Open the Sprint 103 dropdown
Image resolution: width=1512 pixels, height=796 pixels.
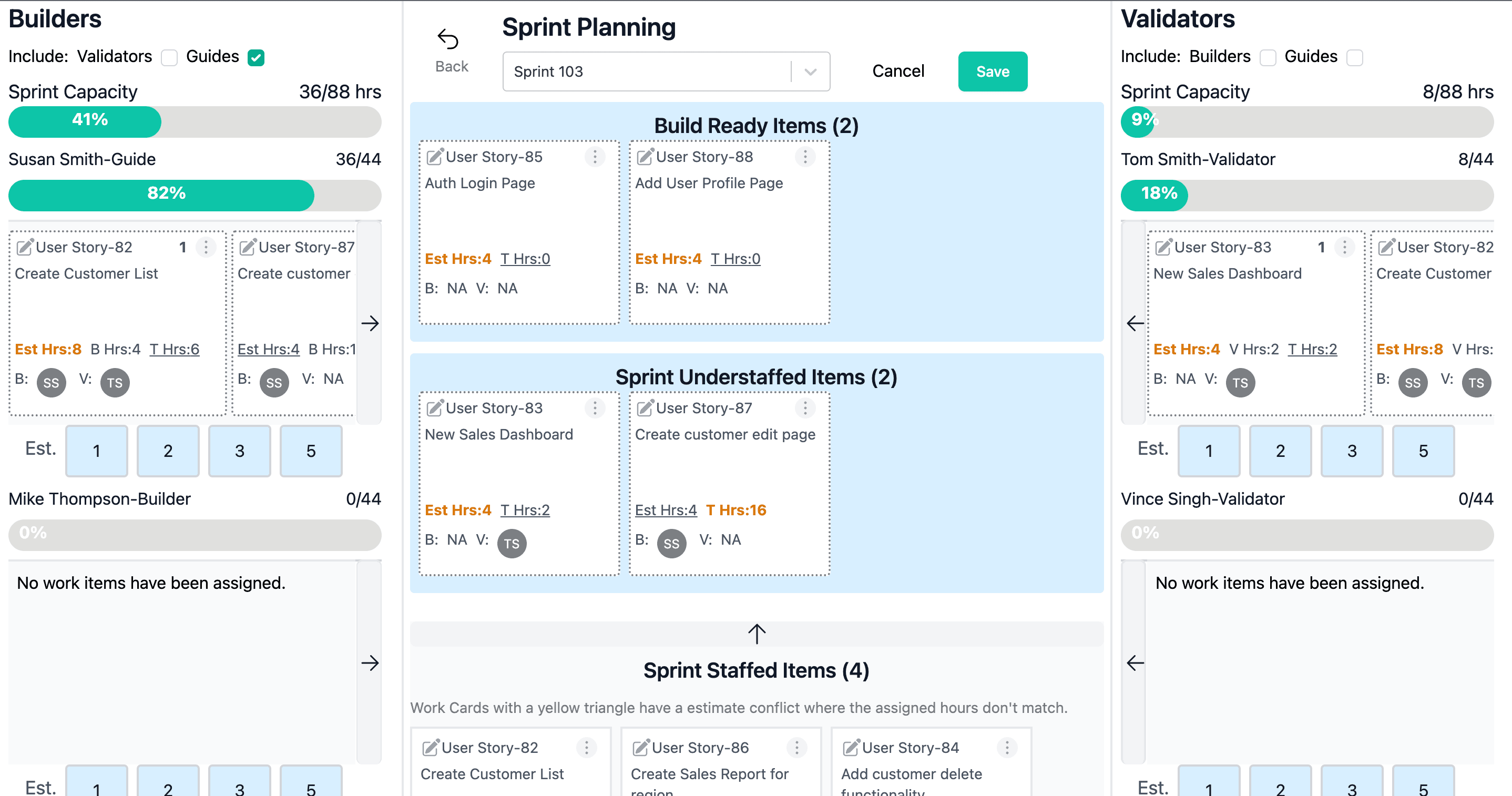(811, 71)
